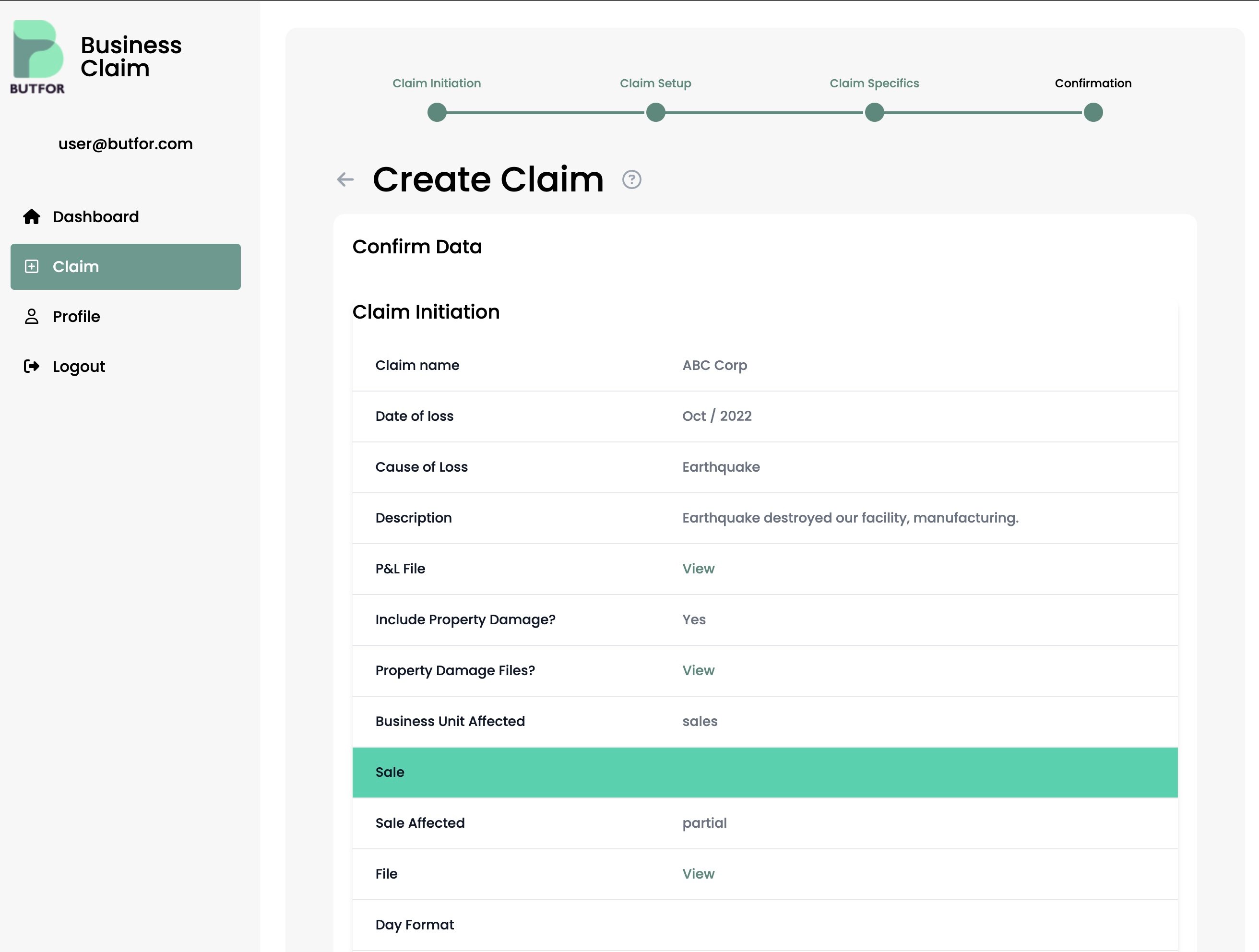
Task: Click the Claim plus-square icon
Action: 32,266
